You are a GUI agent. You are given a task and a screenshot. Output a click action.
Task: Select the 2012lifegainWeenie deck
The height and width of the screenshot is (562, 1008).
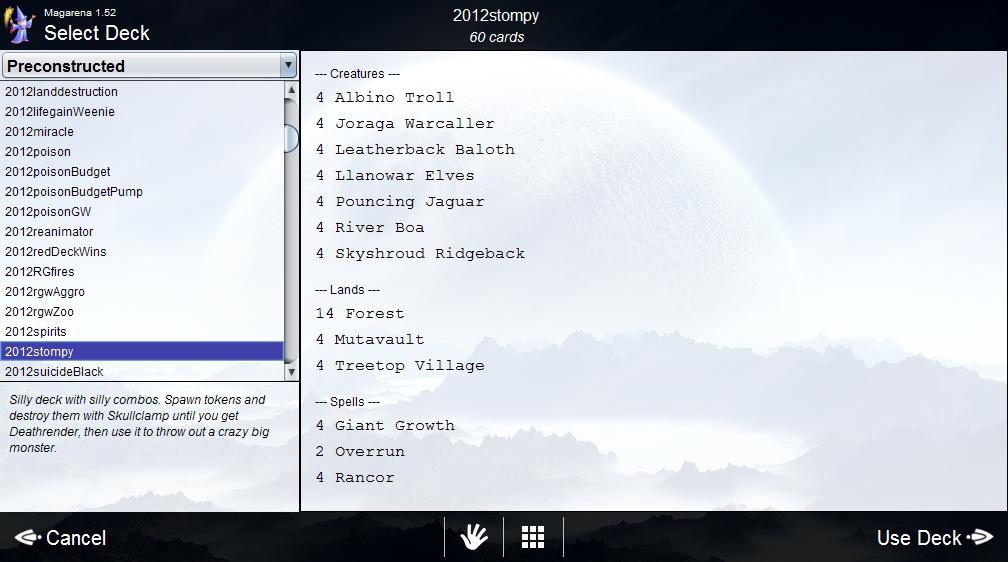click(x=60, y=112)
